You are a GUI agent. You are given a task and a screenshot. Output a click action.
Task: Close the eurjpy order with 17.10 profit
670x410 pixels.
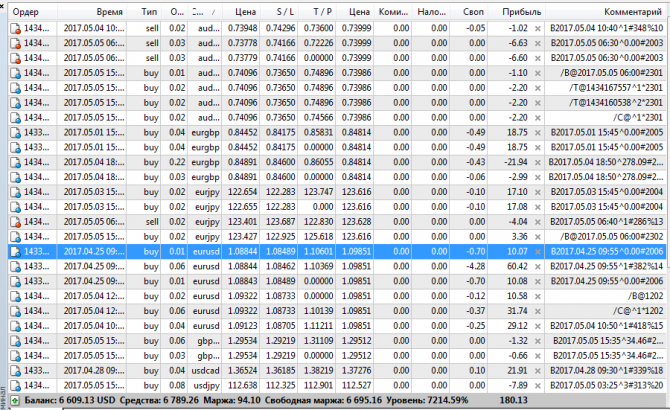coord(538,192)
